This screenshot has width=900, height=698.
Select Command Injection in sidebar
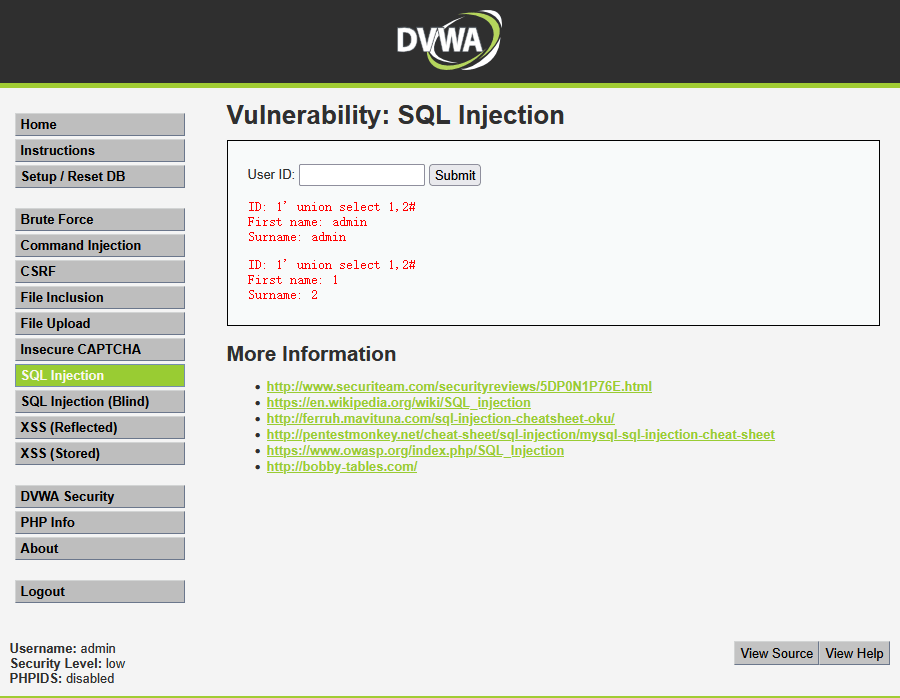coord(100,245)
